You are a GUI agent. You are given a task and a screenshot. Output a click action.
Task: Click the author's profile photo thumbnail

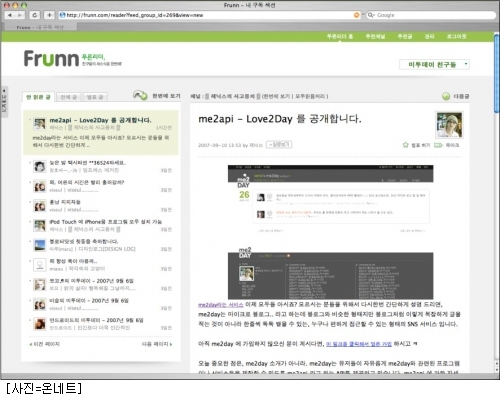(449, 125)
